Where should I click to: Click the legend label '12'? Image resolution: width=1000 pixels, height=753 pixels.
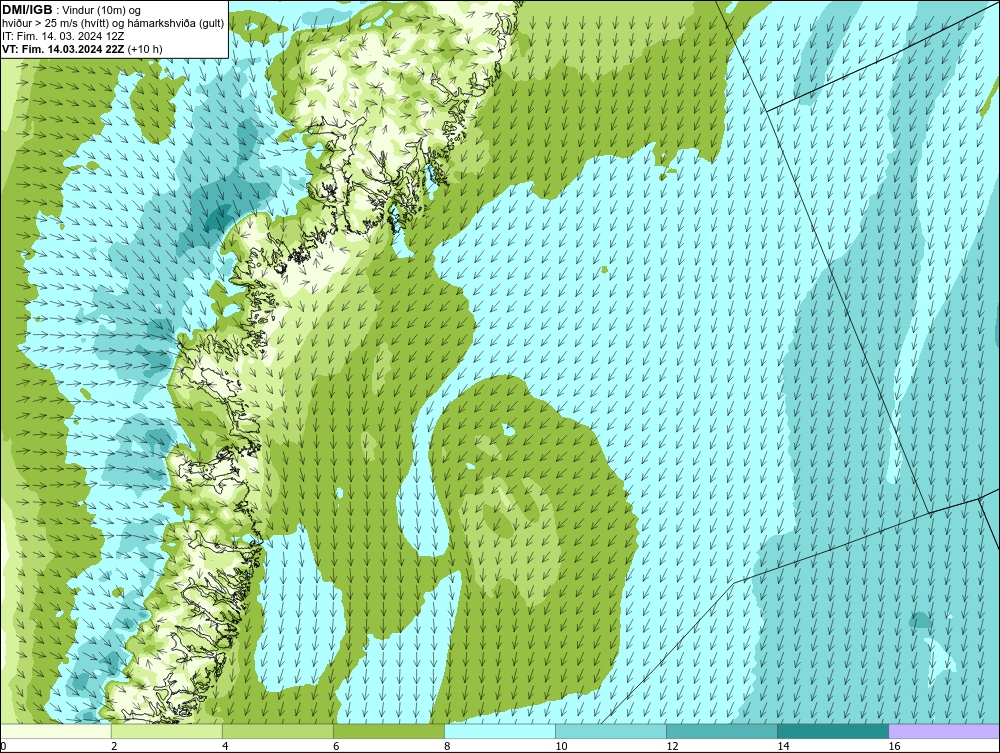click(672, 746)
